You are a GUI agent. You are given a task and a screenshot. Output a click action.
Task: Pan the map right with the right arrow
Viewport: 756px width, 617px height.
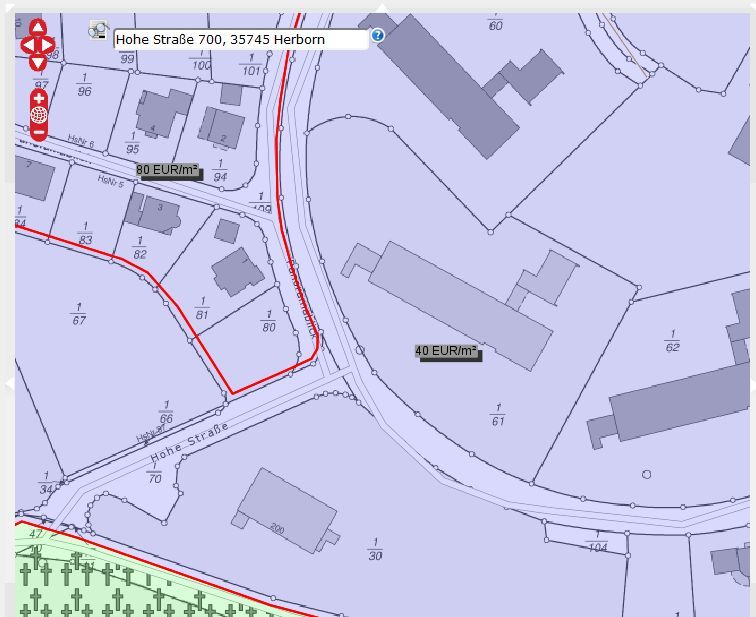(x=50, y=44)
